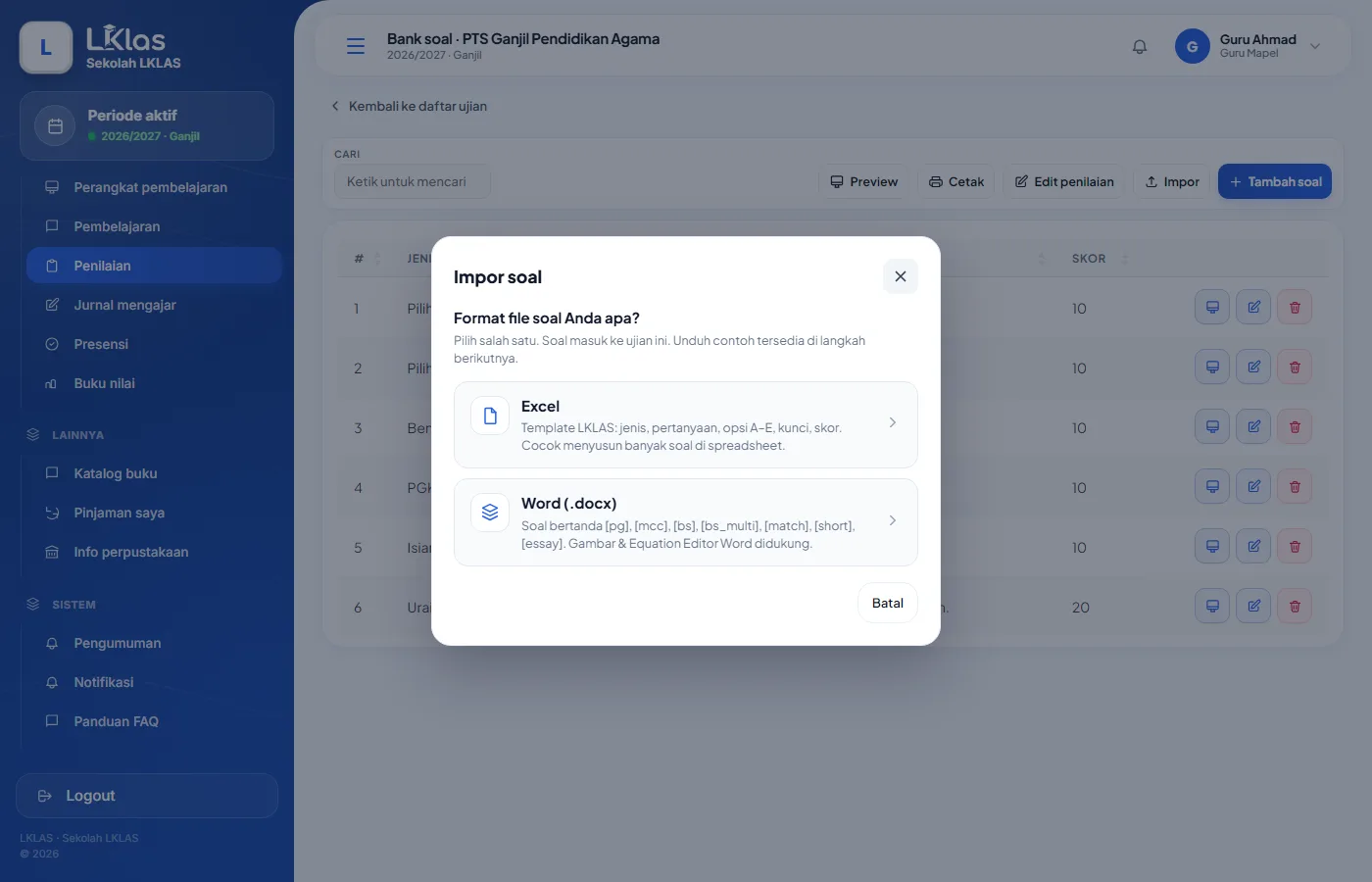
Task: Open Pembelajaran sidebar item
Action: pos(154,226)
